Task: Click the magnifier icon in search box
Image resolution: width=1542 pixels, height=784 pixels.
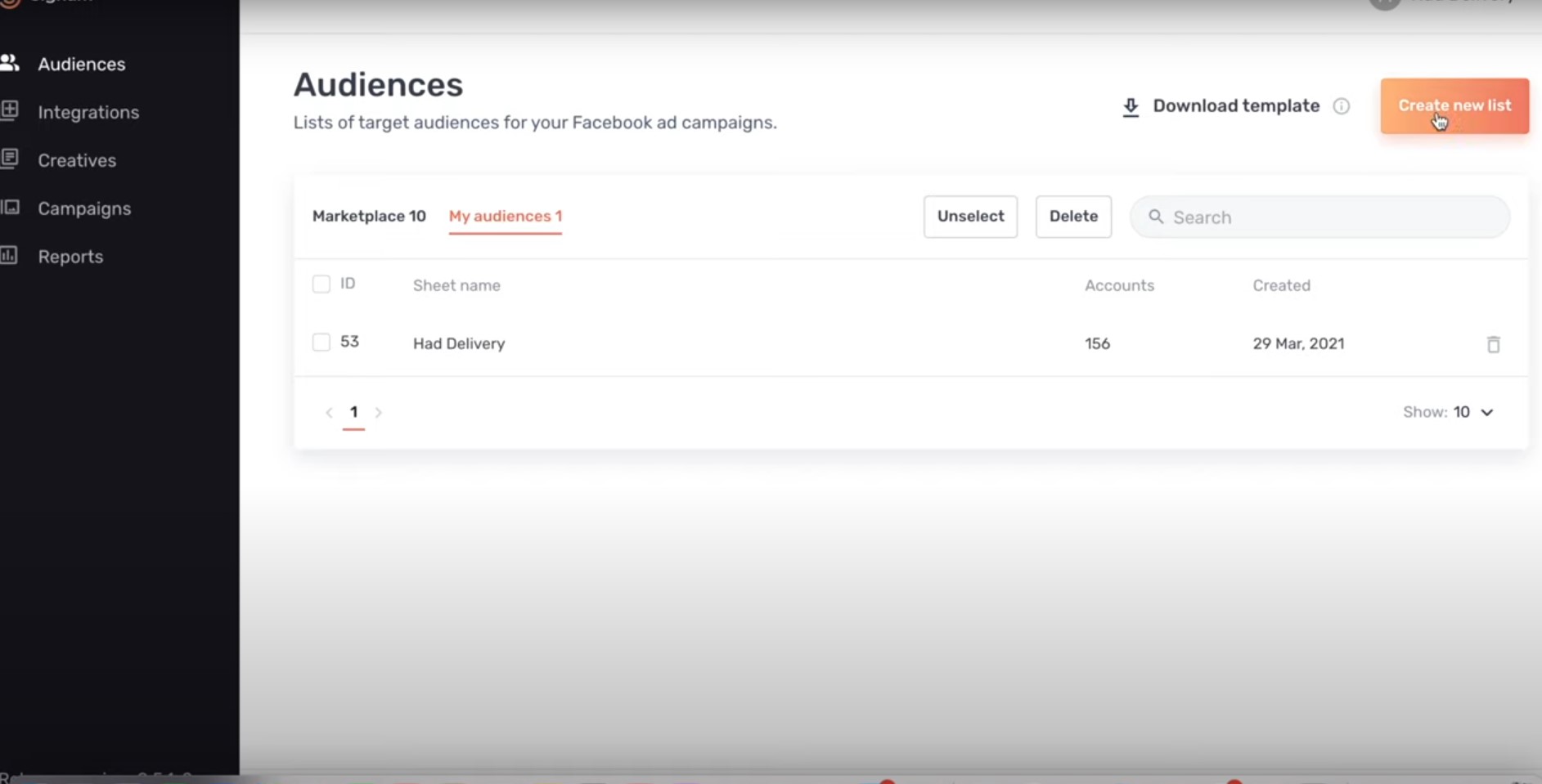Action: click(x=1156, y=217)
